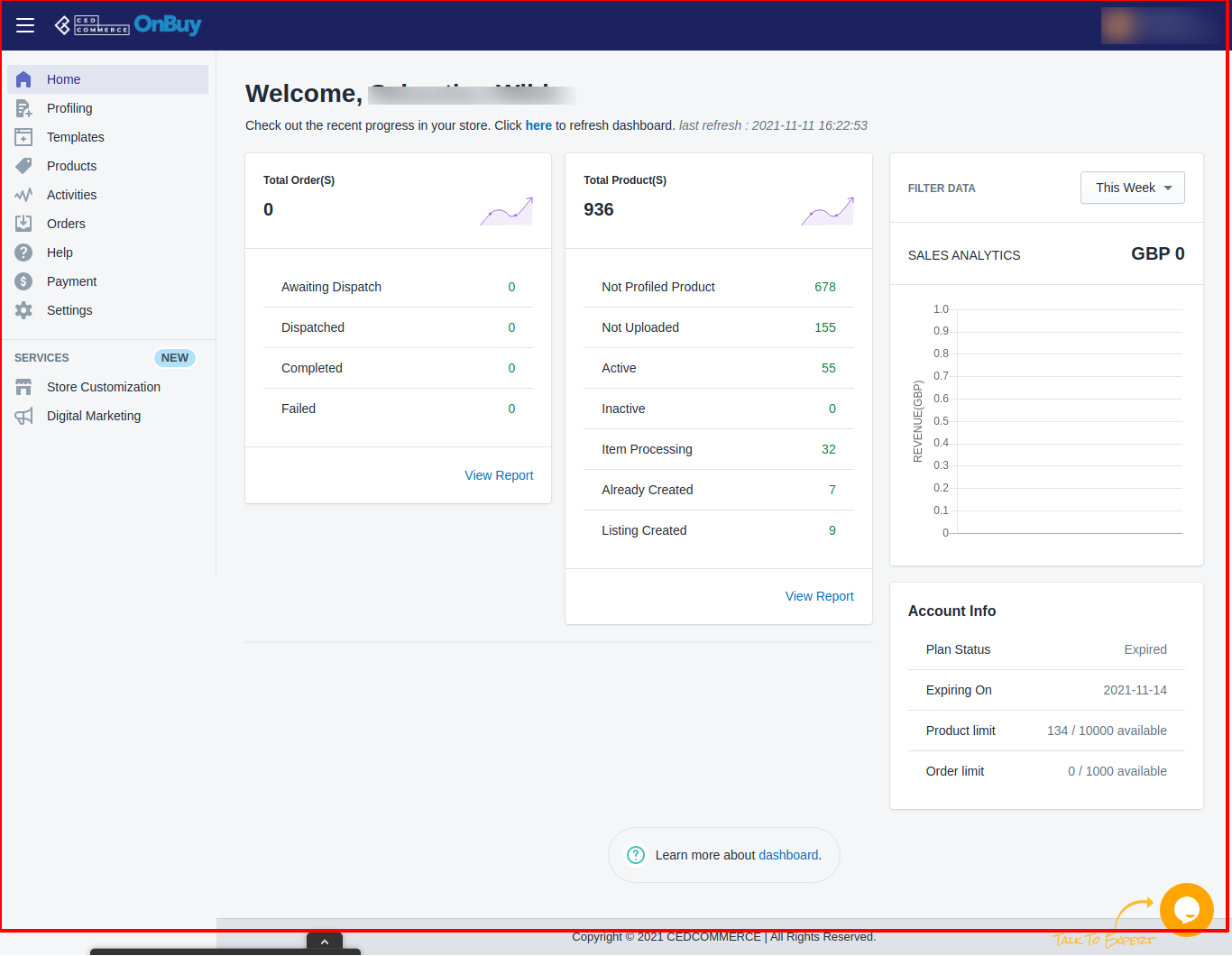Image resolution: width=1232 pixels, height=956 pixels.
Task: Click the Products tag icon
Action: tap(23, 166)
